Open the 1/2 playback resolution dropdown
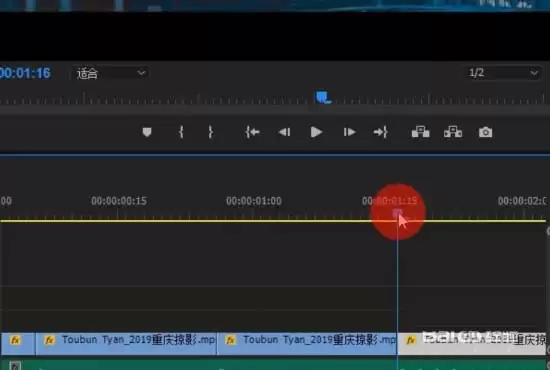This screenshot has width=550, height=370. 502,73
